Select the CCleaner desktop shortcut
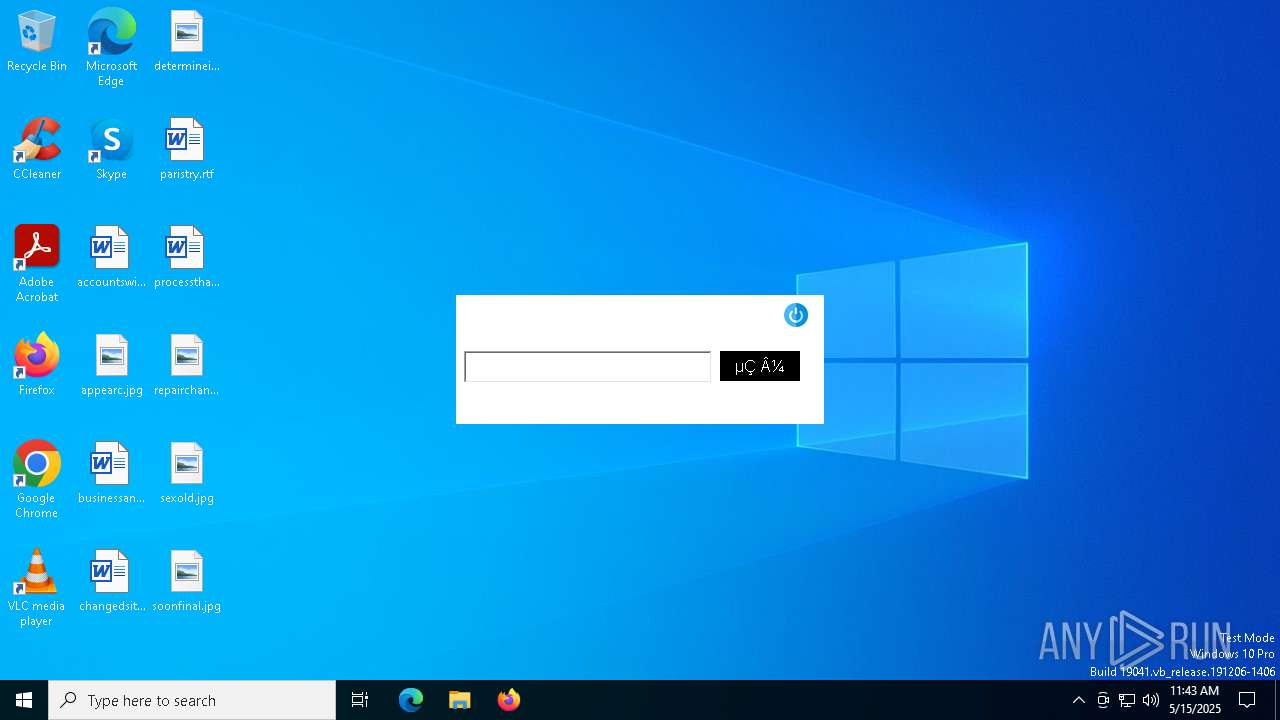This screenshot has height=720, width=1280. click(37, 150)
